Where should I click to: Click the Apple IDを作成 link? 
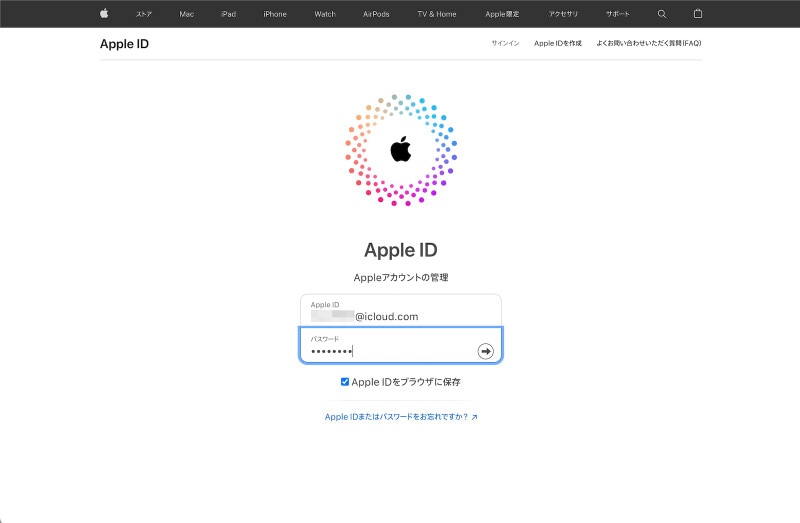(558, 43)
